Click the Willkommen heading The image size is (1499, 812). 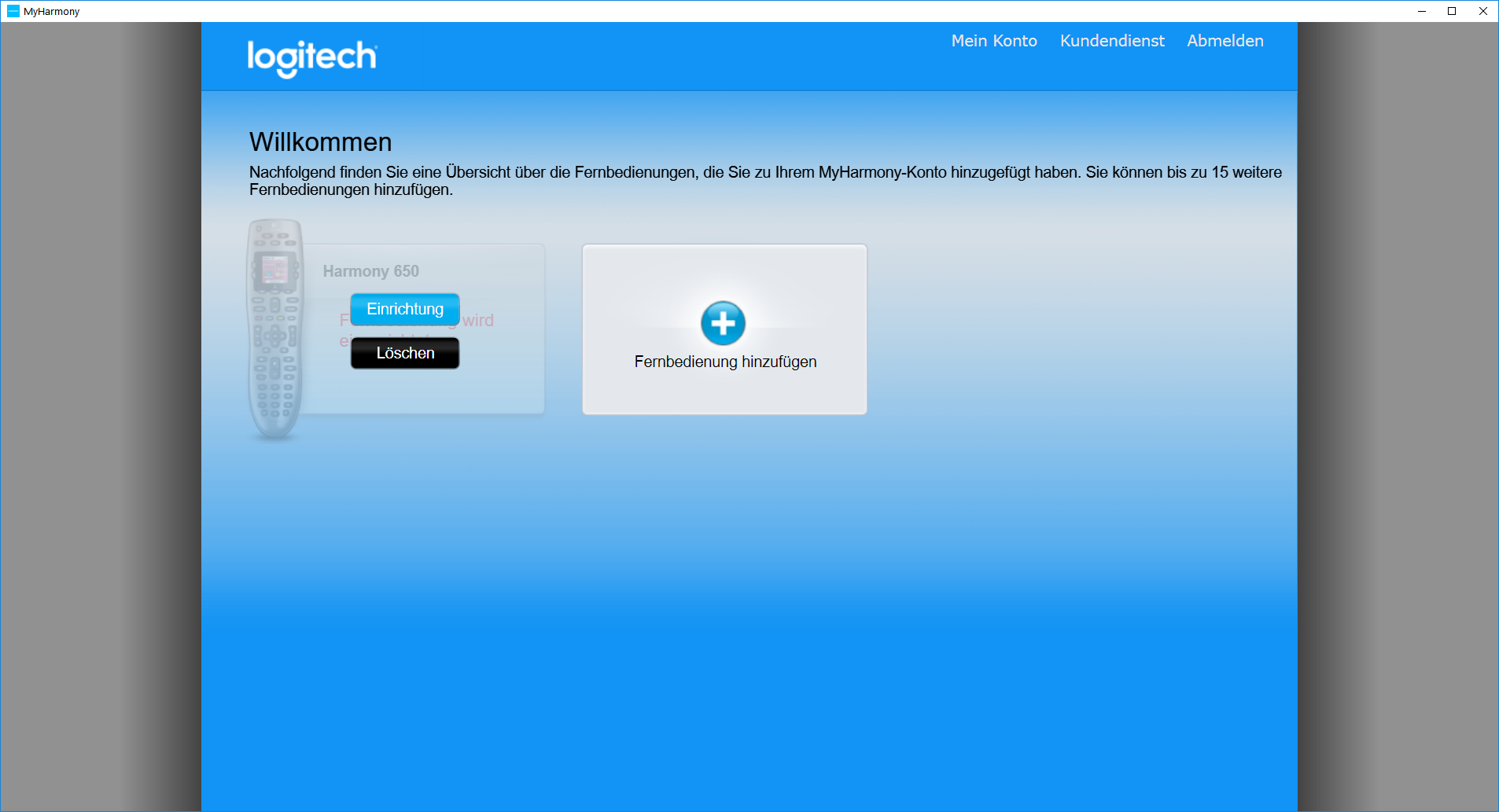click(x=320, y=142)
